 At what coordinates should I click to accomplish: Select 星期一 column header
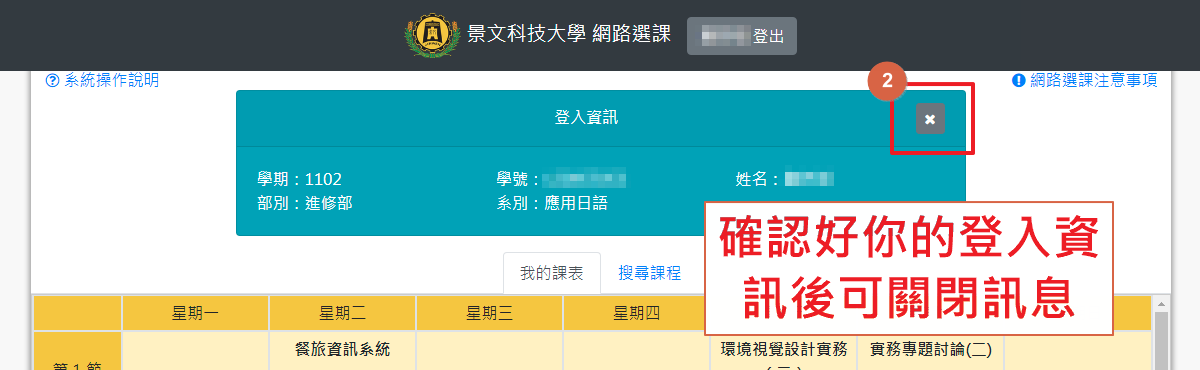(196, 314)
